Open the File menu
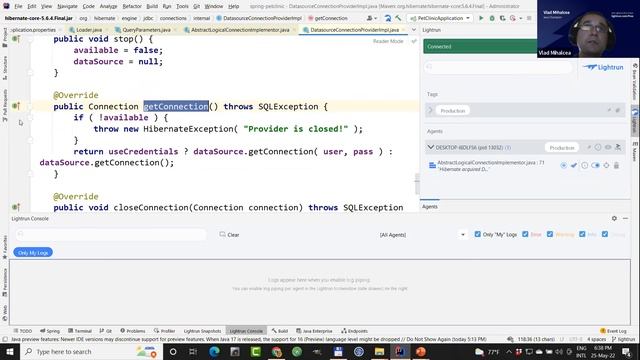The image size is (640, 360). [x=18, y=6]
